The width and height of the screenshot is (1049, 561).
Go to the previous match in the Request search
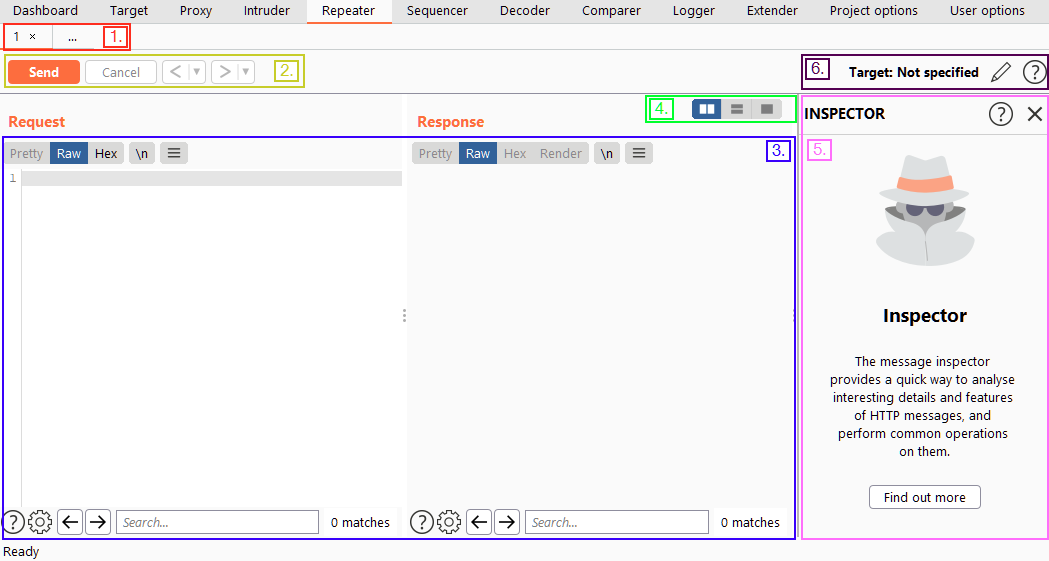pyautogui.click(x=70, y=522)
